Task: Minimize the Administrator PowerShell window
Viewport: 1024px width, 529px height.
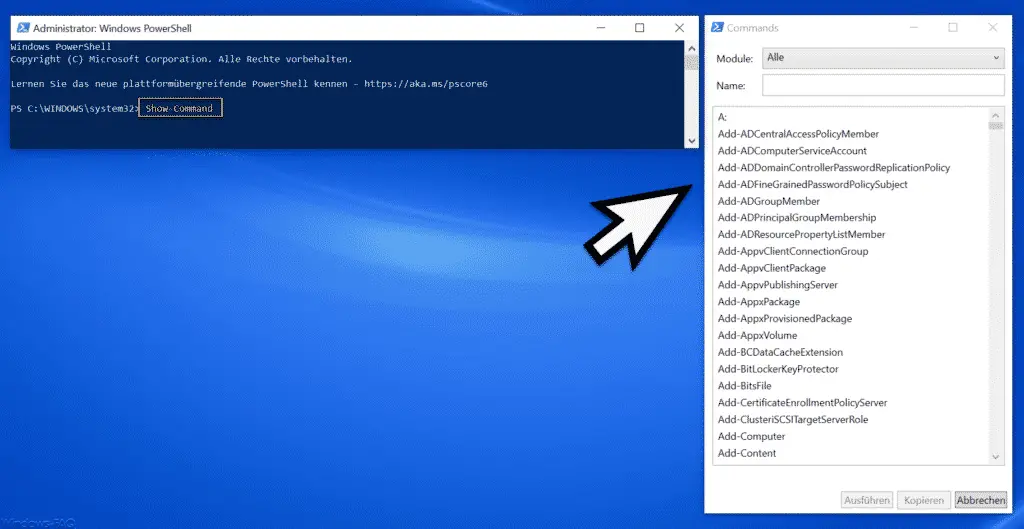Action: [601, 28]
